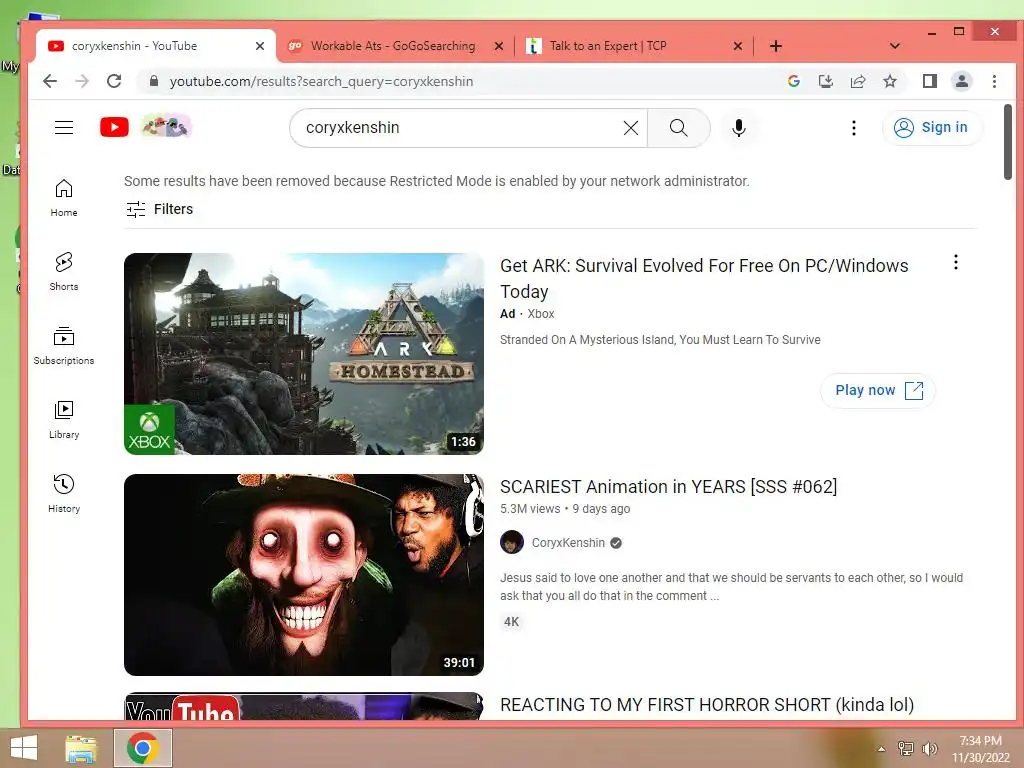Image resolution: width=1024 pixels, height=768 pixels.
Task: Close the Workable Ats tab
Action: [x=498, y=46]
